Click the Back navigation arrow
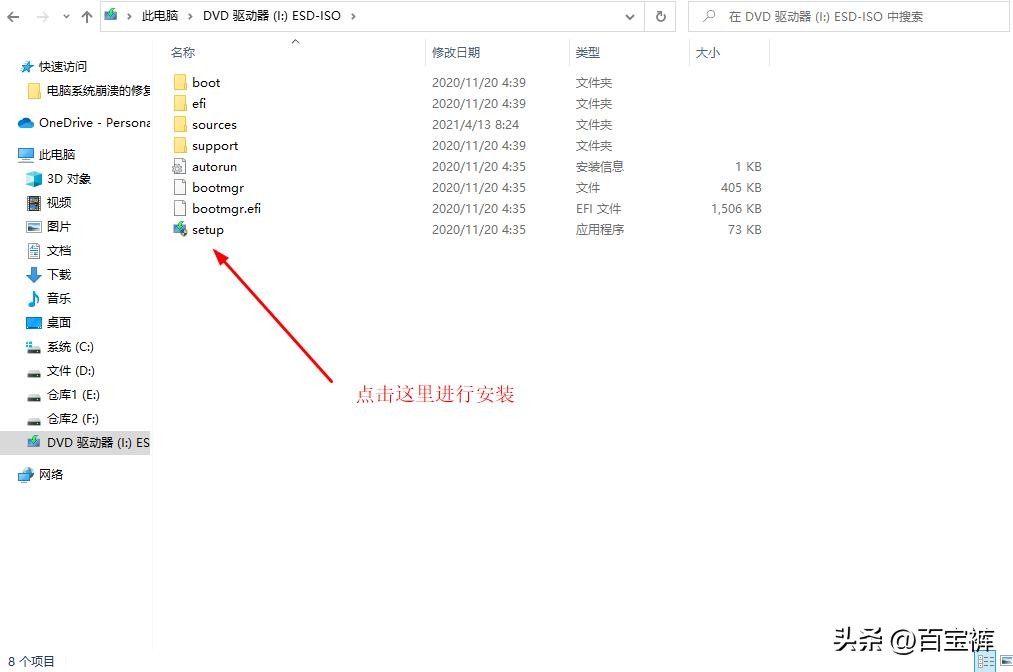Viewport: 1013px width, 672px height. (x=13, y=16)
